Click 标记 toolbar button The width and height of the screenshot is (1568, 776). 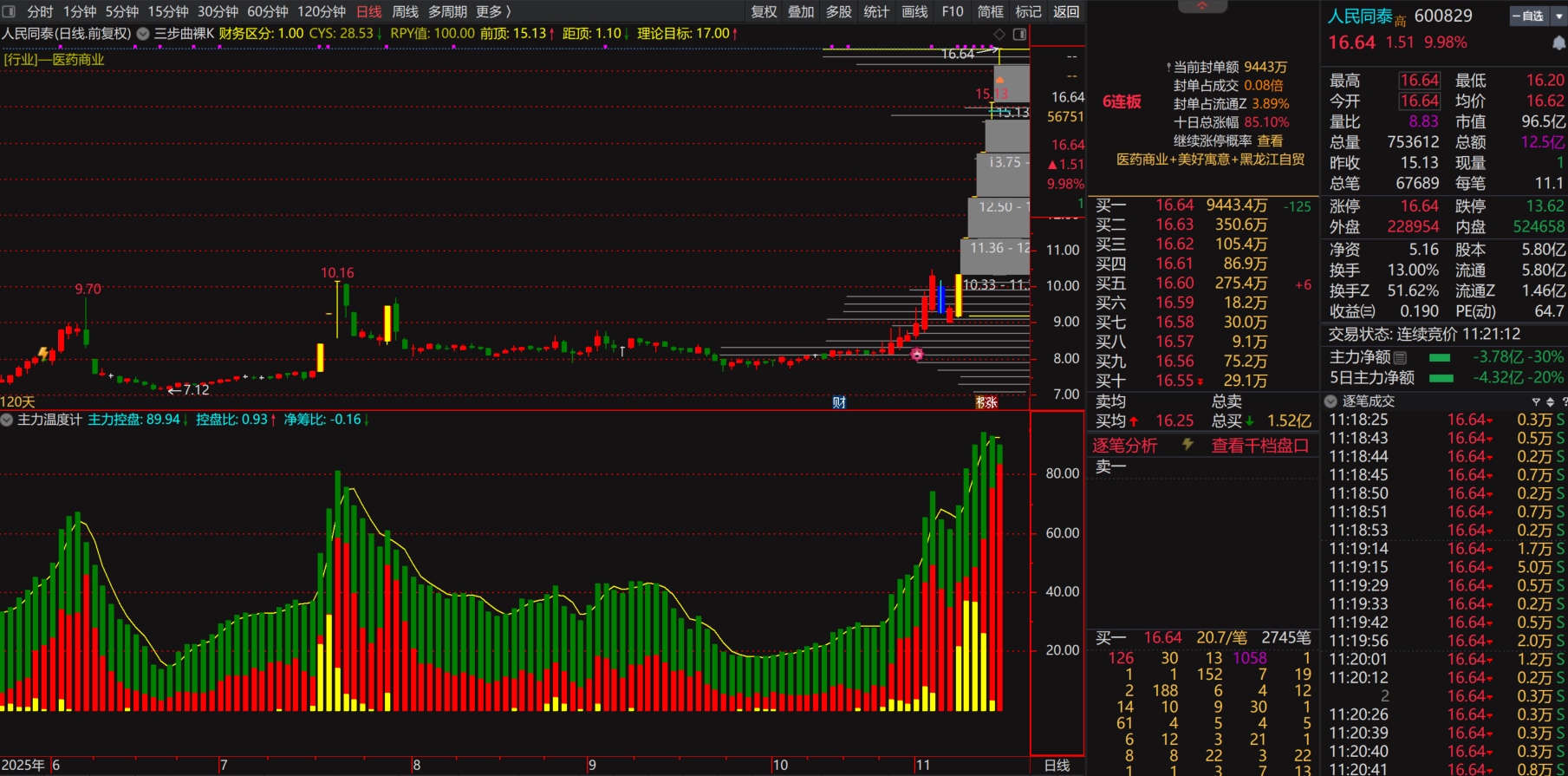click(x=1029, y=11)
